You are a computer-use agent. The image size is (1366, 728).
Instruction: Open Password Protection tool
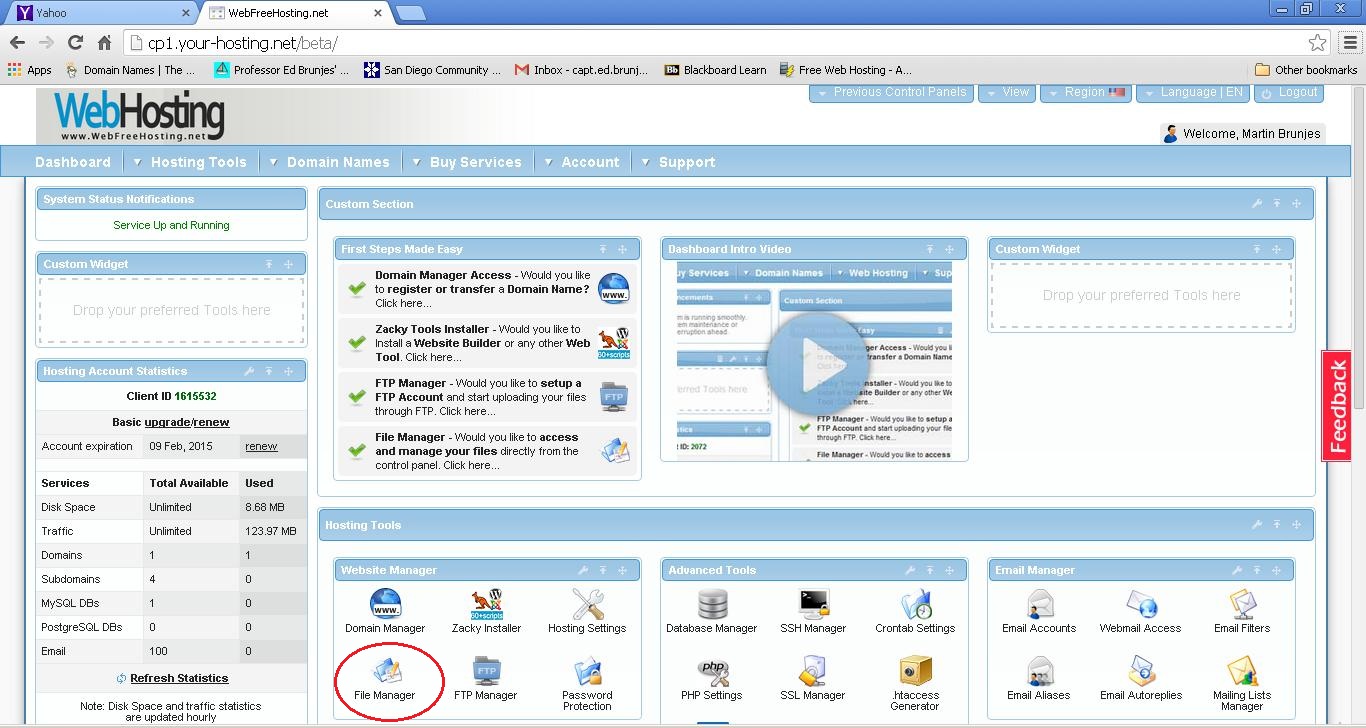(x=587, y=671)
